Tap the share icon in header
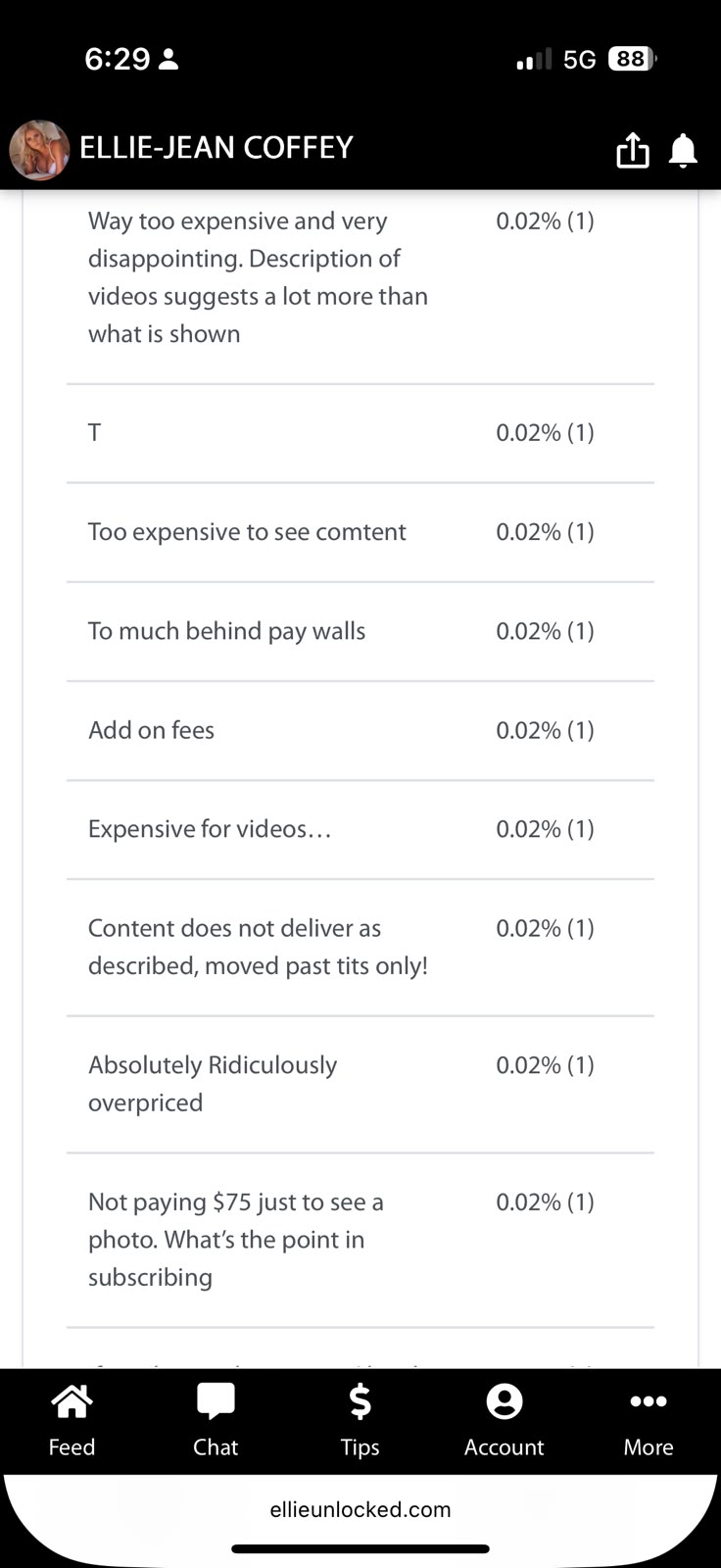The image size is (721, 1568). (633, 150)
